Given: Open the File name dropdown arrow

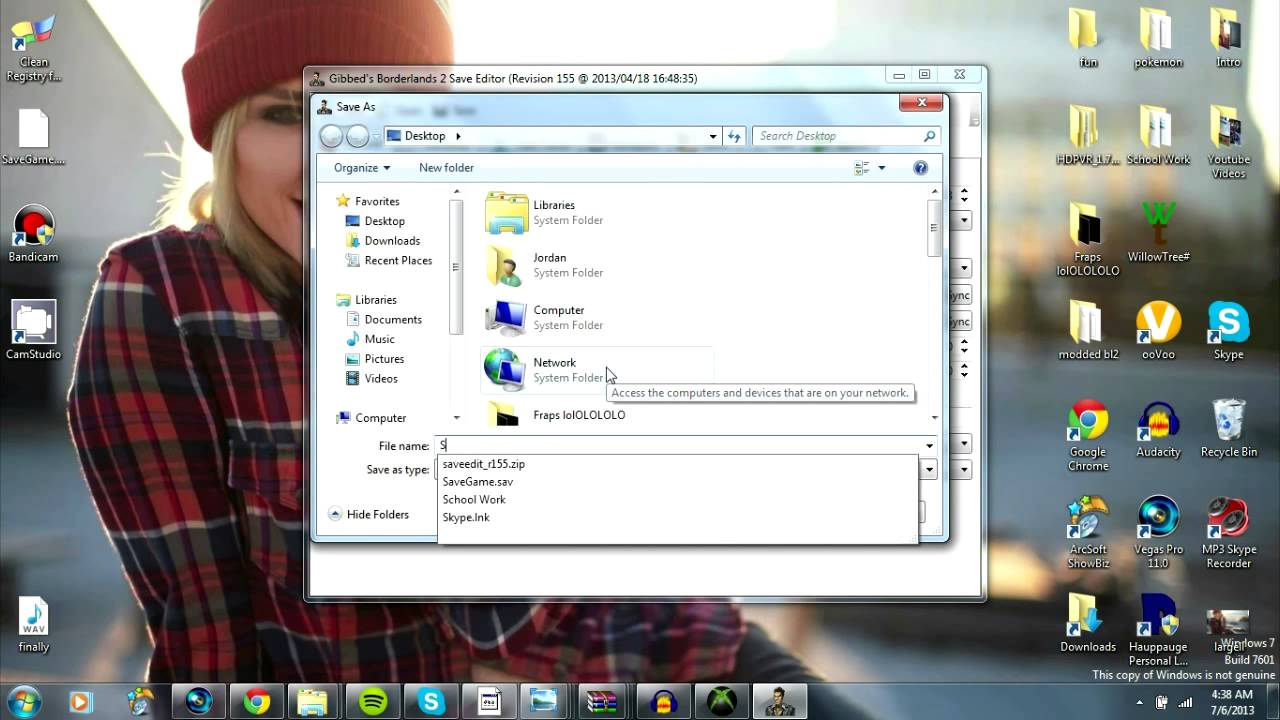Looking at the screenshot, I should pos(929,446).
